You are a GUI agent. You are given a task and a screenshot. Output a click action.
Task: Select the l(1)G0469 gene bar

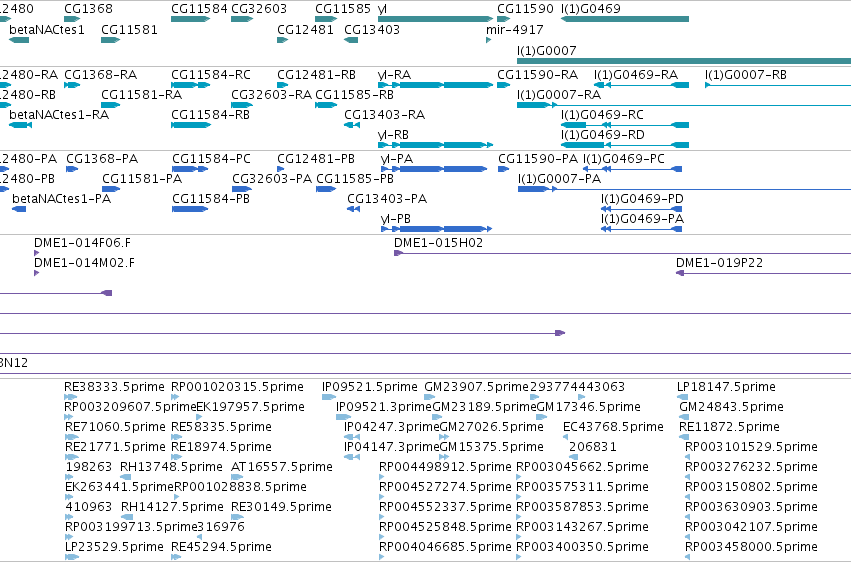point(625,19)
